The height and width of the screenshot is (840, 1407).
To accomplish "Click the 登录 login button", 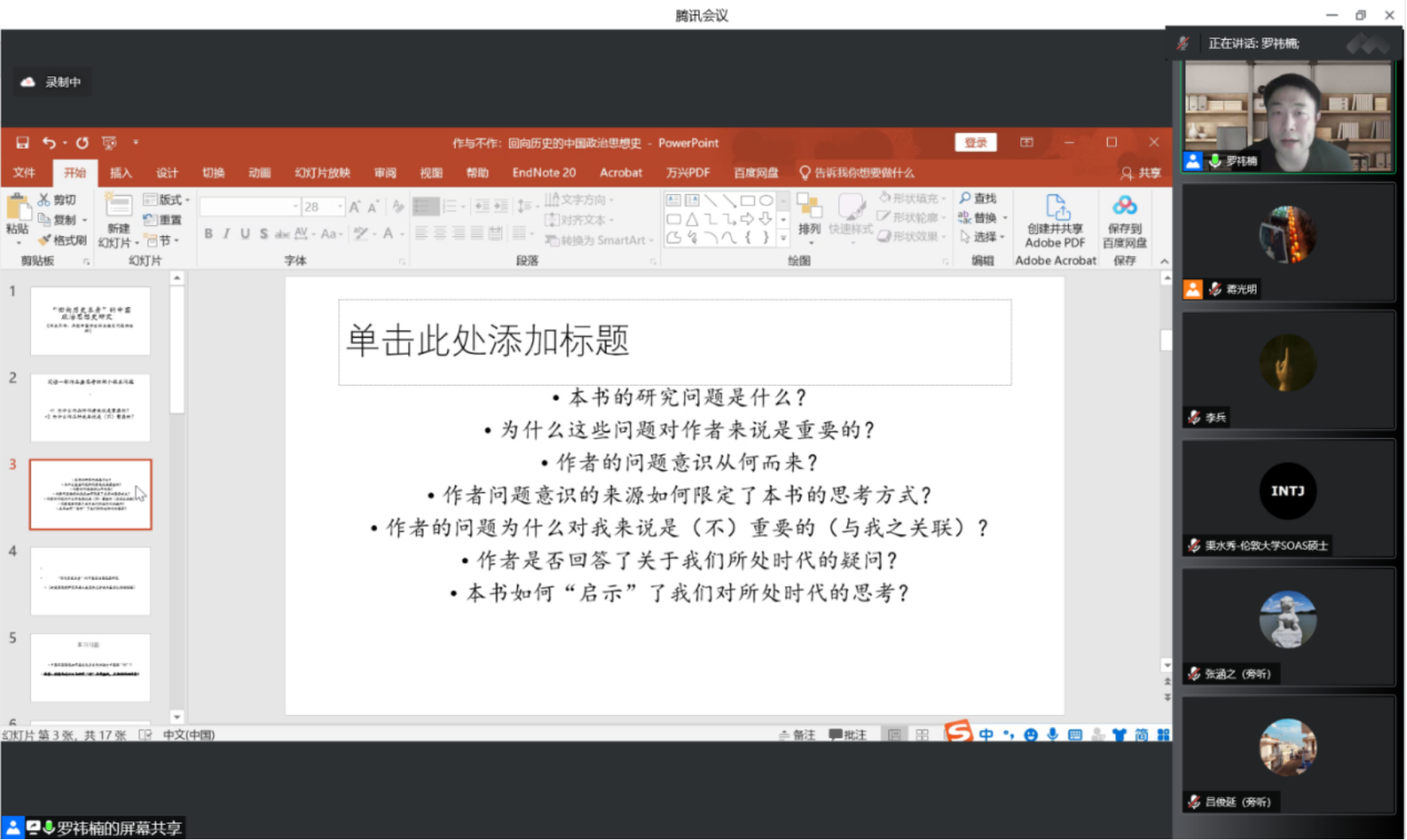I will click(975, 142).
